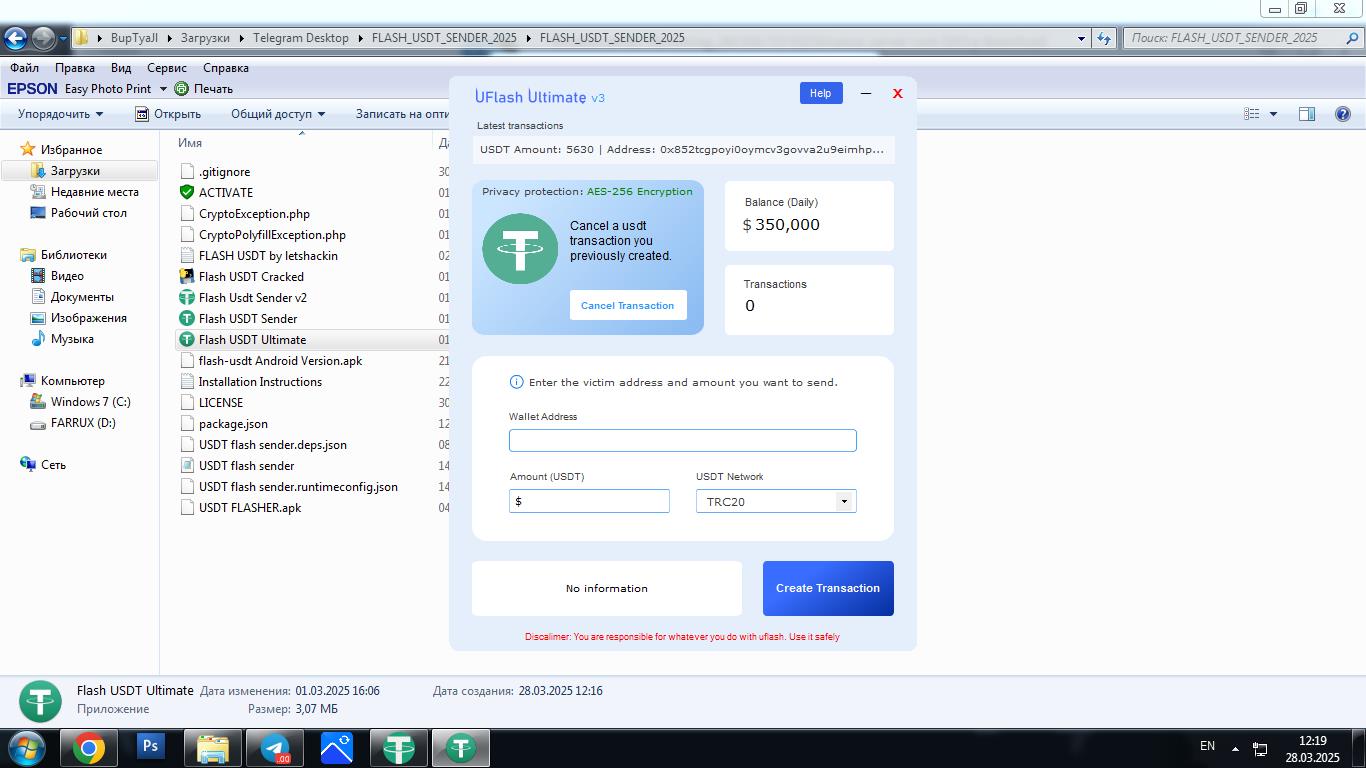Open Сеть in the sidebar
The image size is (1366, 768).
53,464
